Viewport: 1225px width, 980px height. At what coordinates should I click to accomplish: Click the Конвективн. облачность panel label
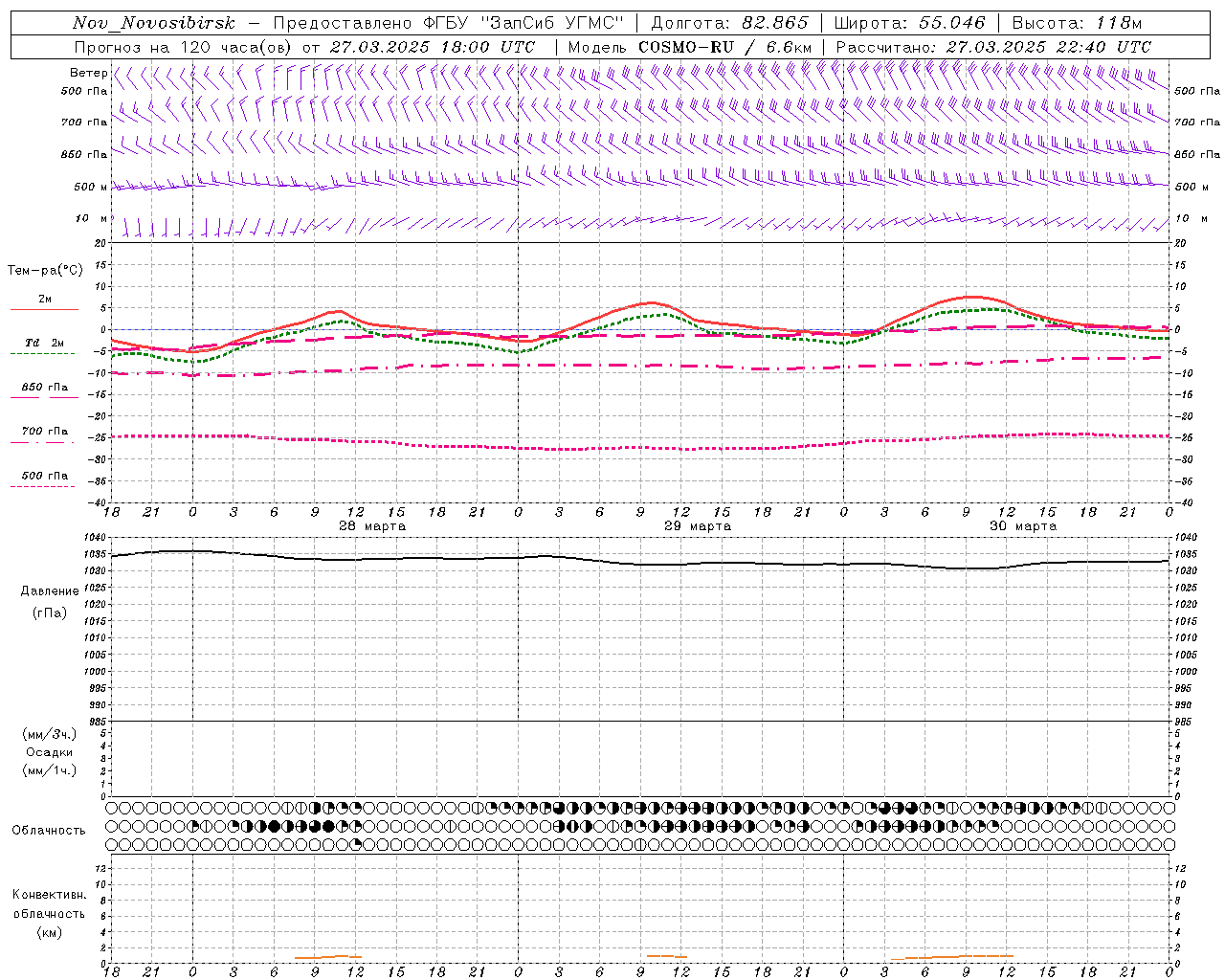(x=49, y=913)
